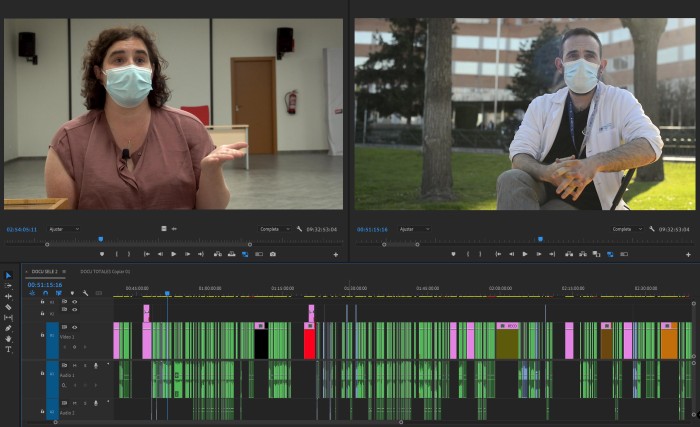Select the Razor tool in the tools panel

tap(8, 307)
